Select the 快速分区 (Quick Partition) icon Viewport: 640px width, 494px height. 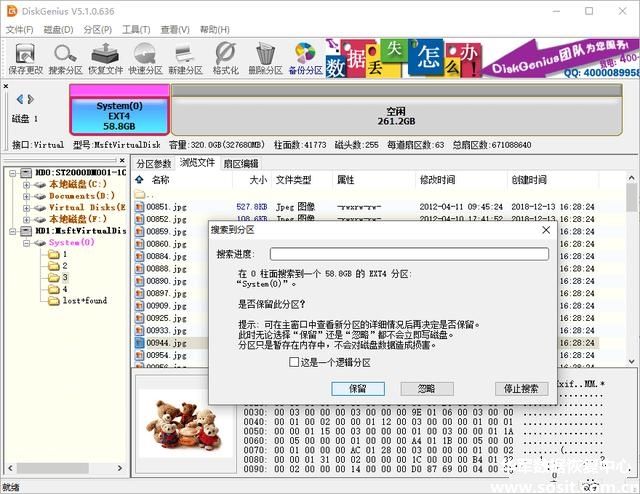coord(145,58)
